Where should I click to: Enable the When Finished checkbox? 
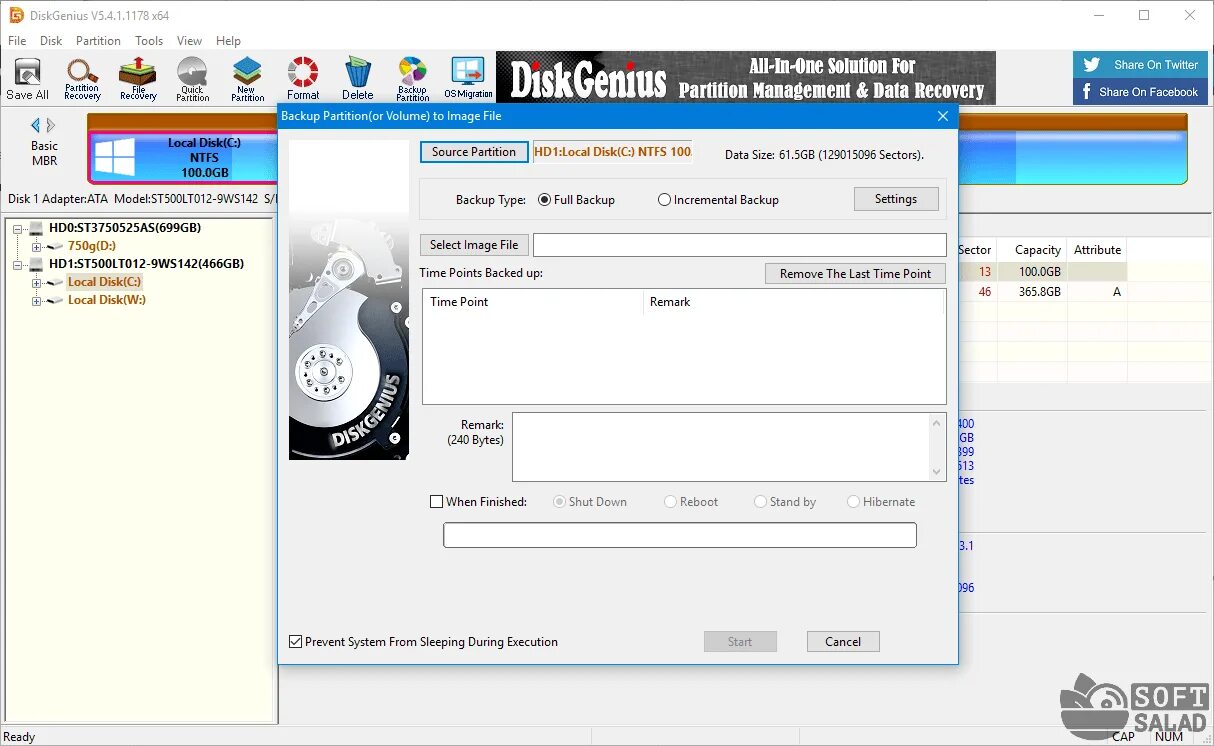[x=436, y=502]
